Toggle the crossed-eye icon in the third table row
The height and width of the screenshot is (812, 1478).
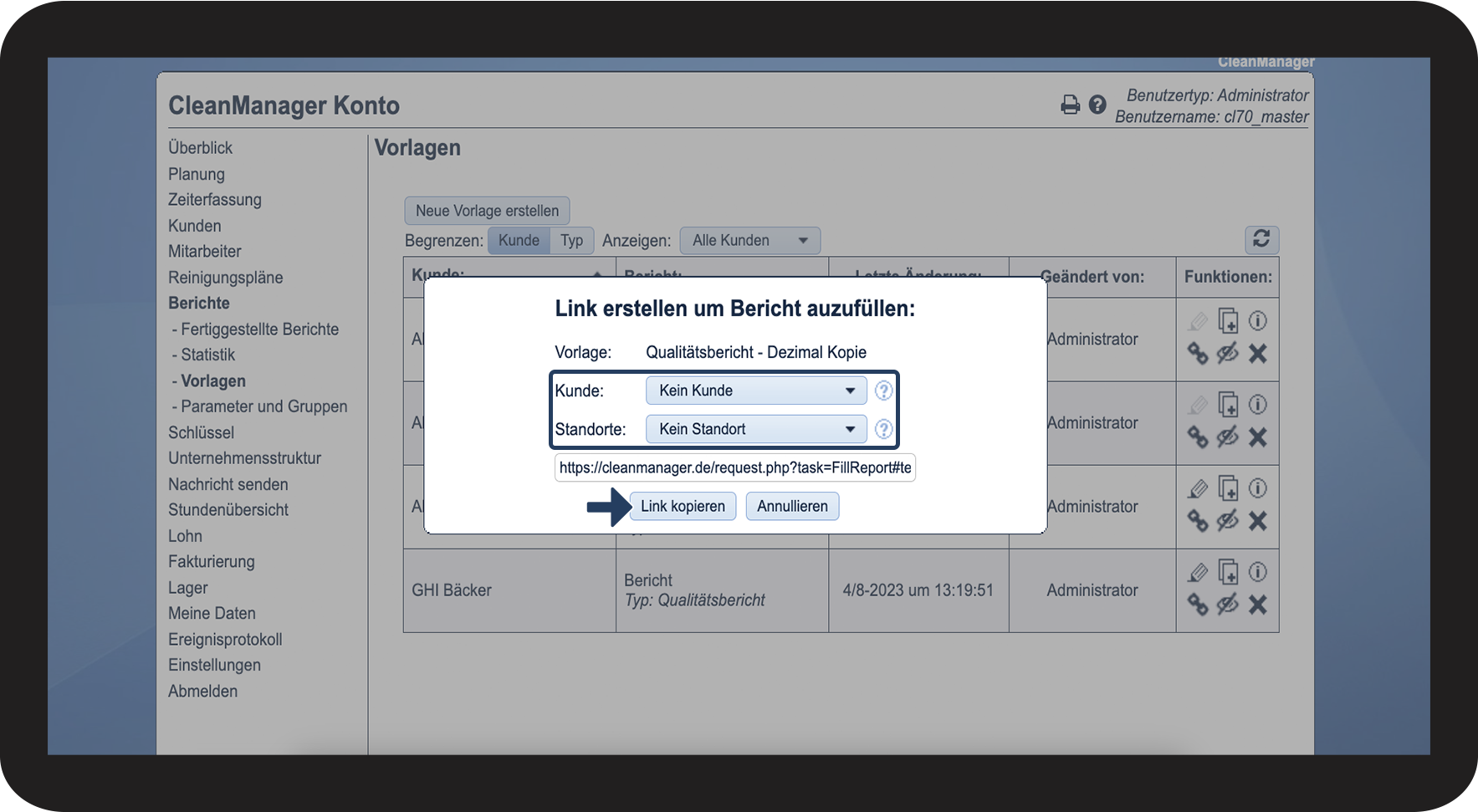click(x=1227, y=521)
